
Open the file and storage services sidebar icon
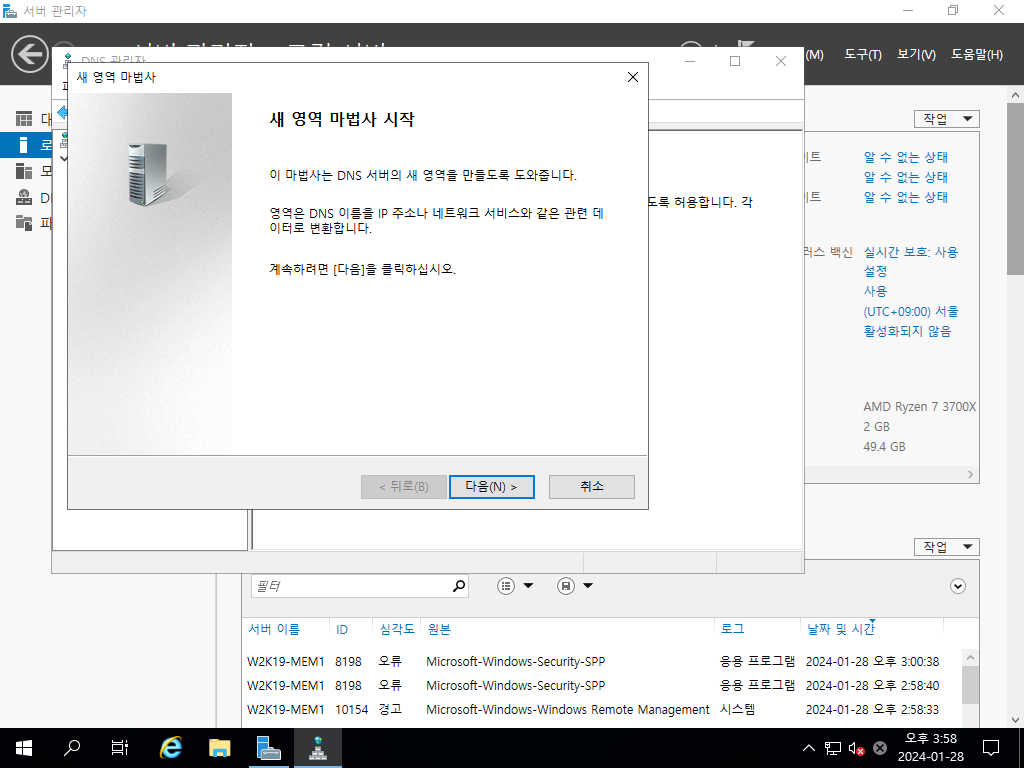[x=24, y=223]
